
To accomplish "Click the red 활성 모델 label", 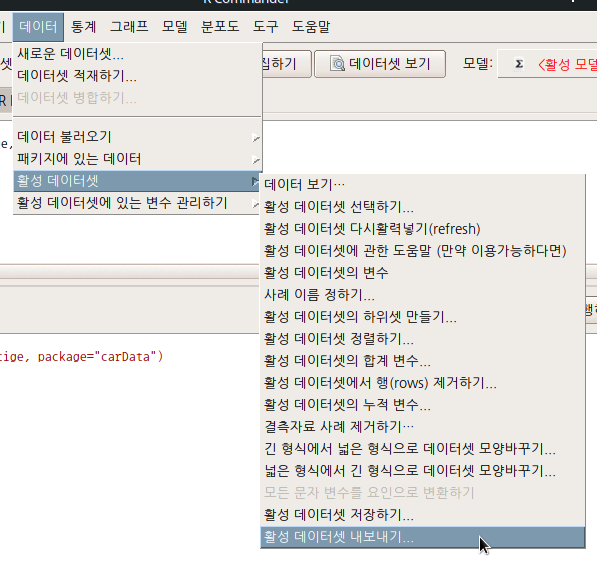I will click(567, 64).
